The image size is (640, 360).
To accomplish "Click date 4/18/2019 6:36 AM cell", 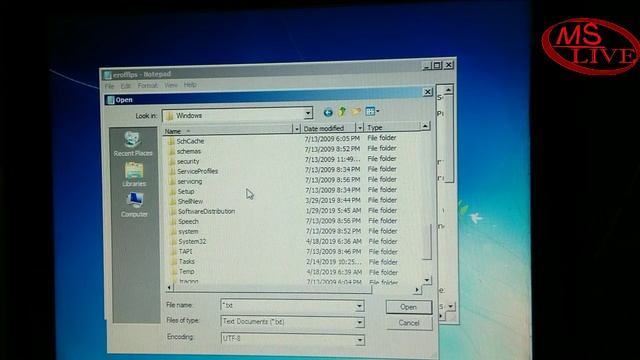I will pyautogui.click(x=334, y=242).
